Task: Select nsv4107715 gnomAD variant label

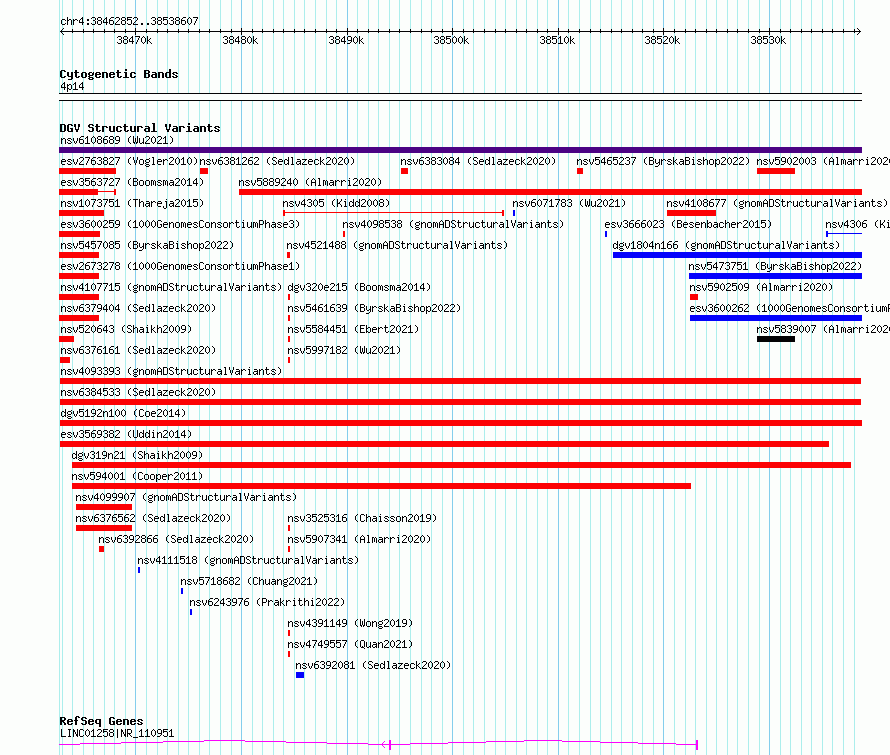Action: (171, 287)
